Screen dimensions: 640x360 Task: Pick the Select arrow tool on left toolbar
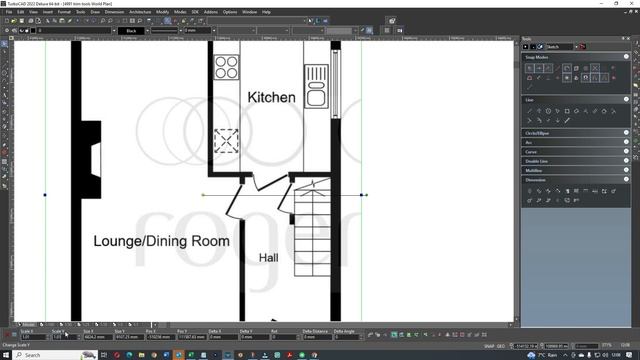[4, 43]
